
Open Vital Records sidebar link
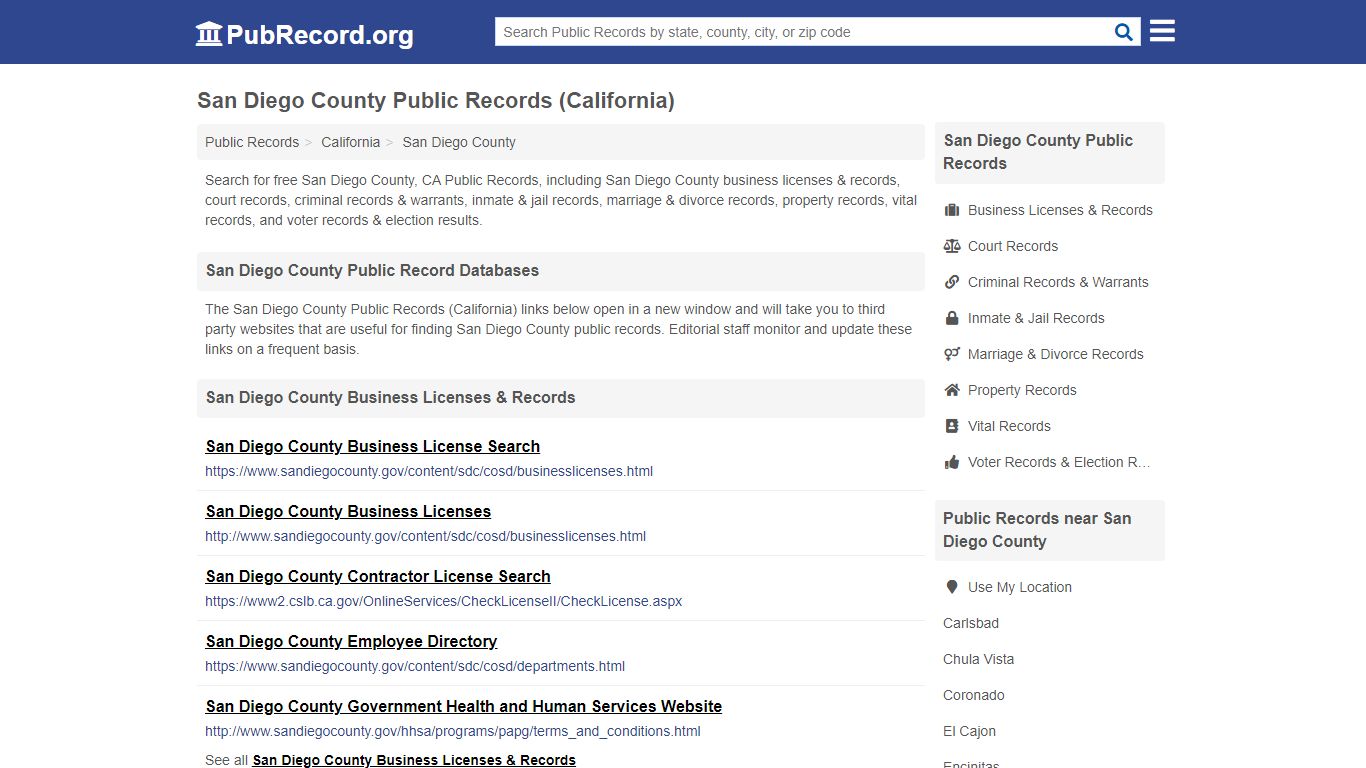pos(1009,426)
